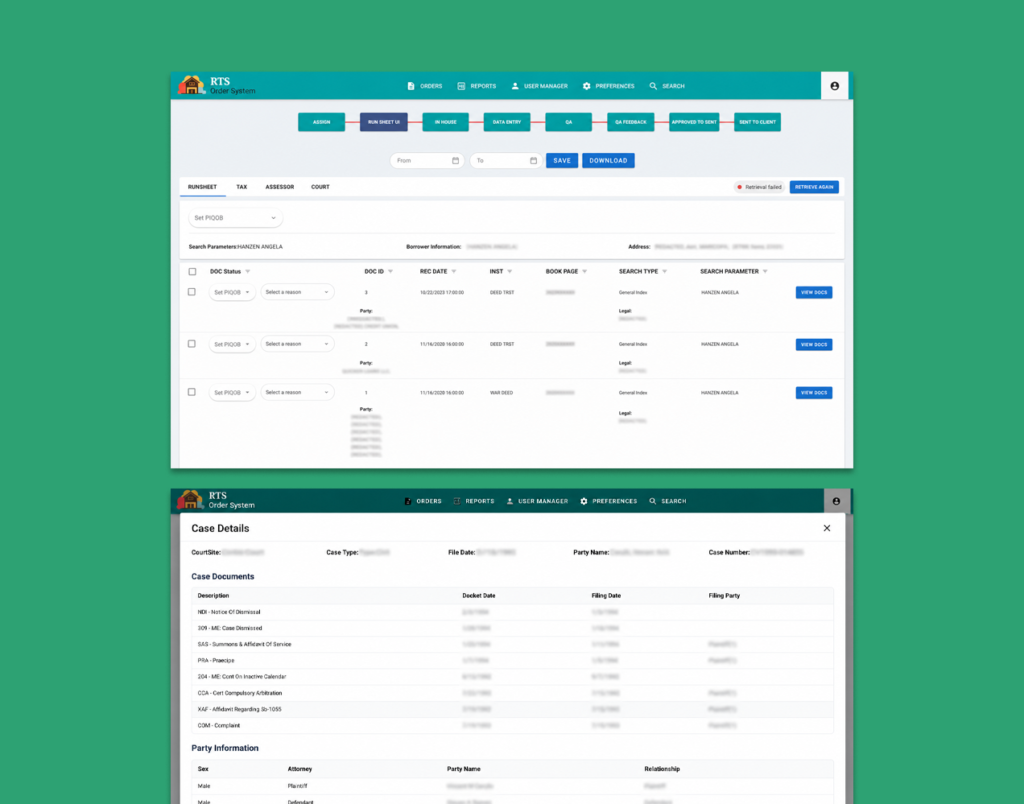
Task: Click the SAVE button
Action: (x=562, y=161)
